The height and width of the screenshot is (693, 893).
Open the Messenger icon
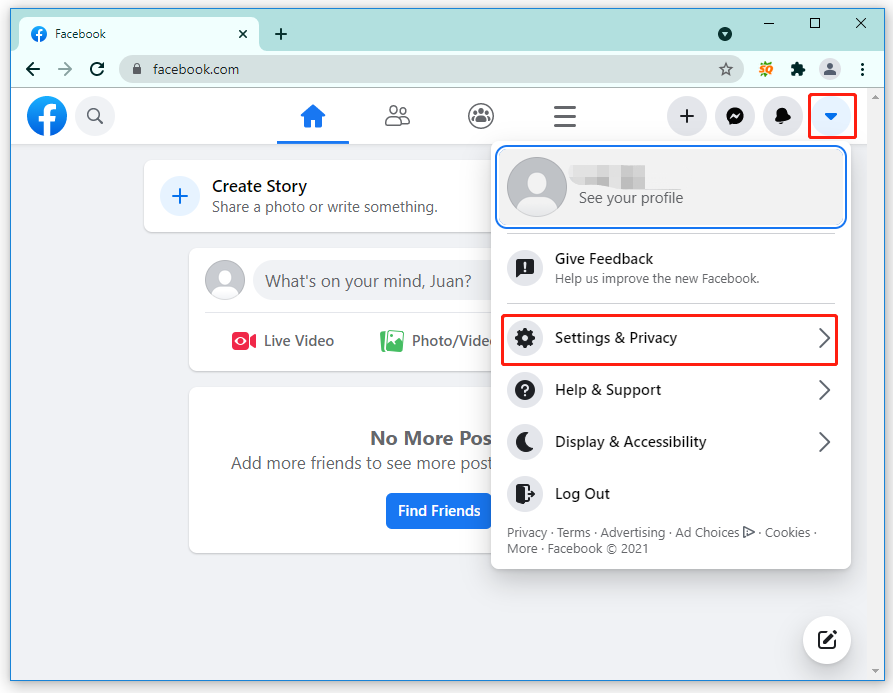735,116
